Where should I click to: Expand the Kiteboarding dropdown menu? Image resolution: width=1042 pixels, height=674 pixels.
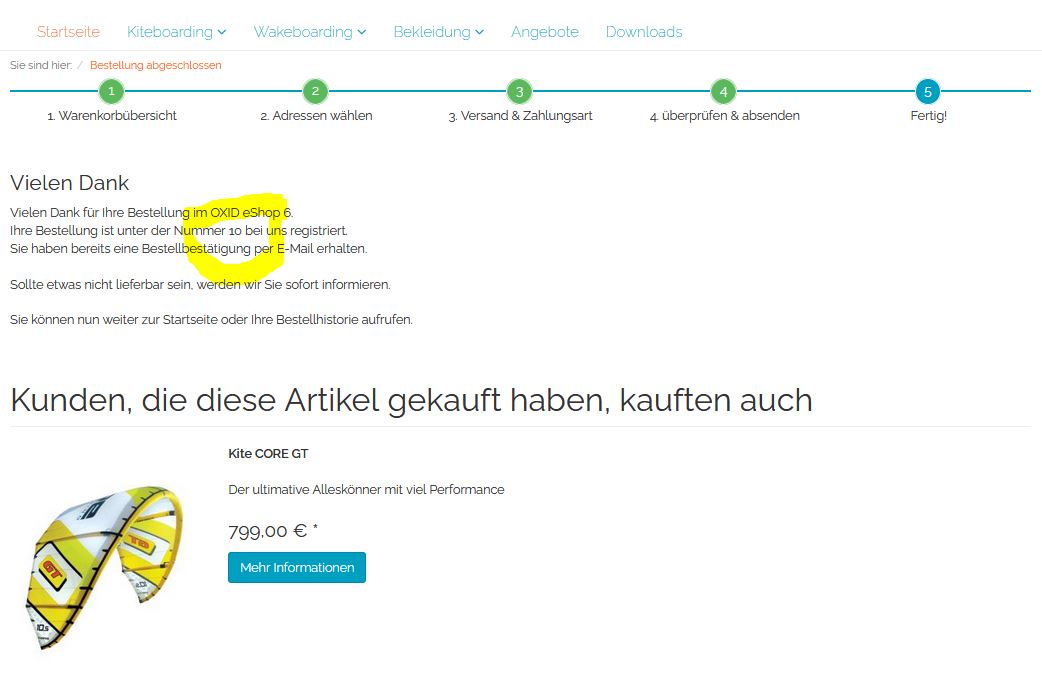point(176,32)
